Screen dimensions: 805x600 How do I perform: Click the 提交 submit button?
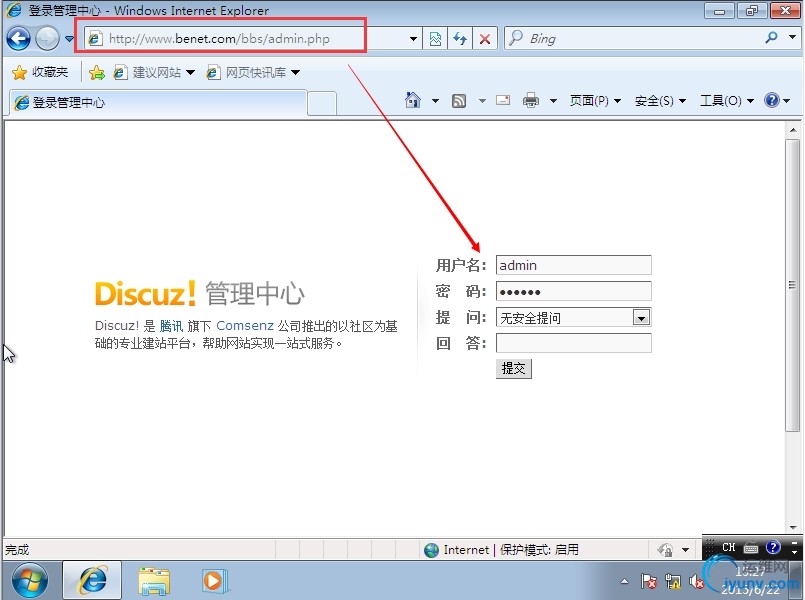pos(513,369)
